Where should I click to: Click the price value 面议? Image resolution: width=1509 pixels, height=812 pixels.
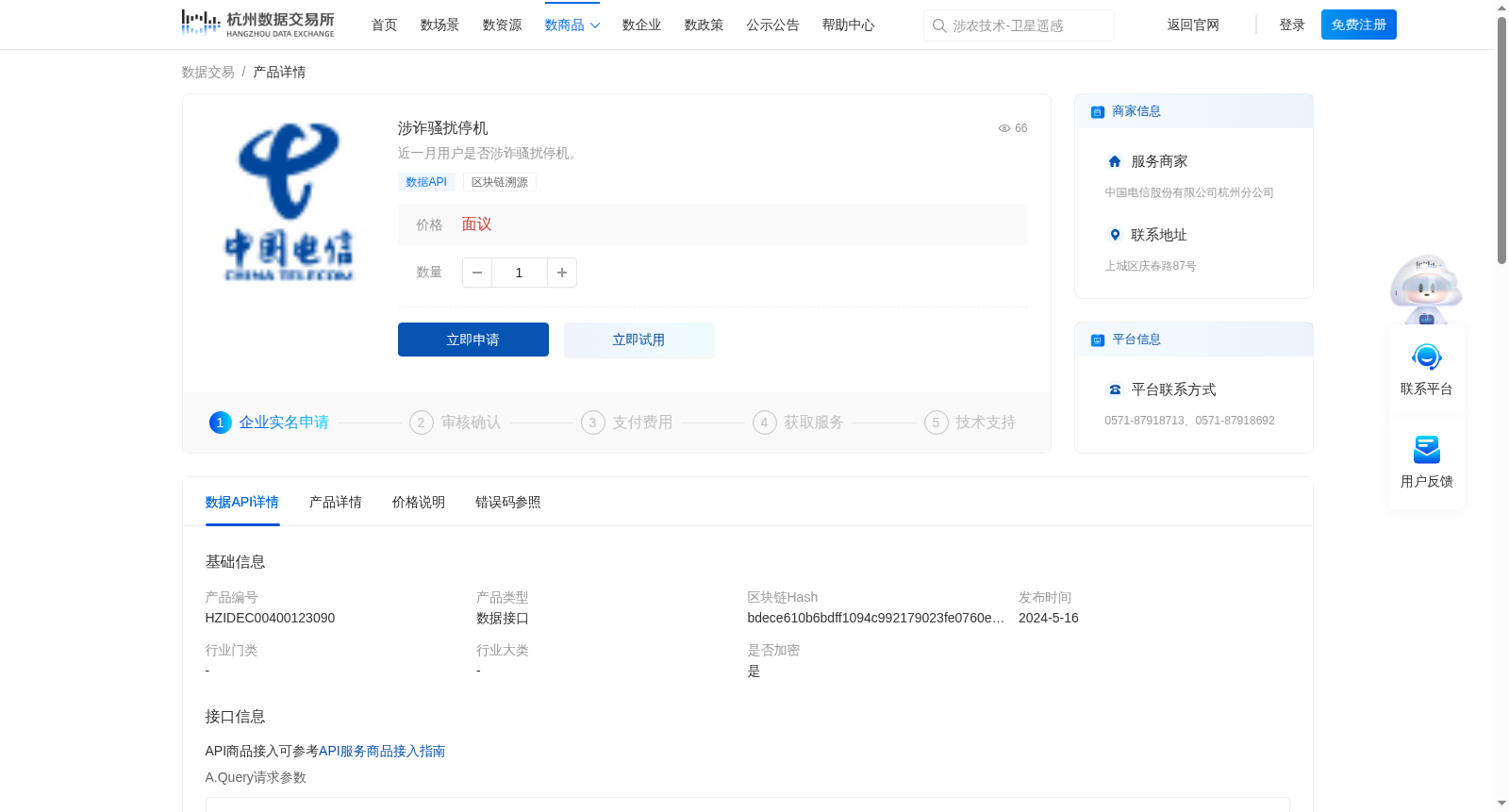[476, 224]
